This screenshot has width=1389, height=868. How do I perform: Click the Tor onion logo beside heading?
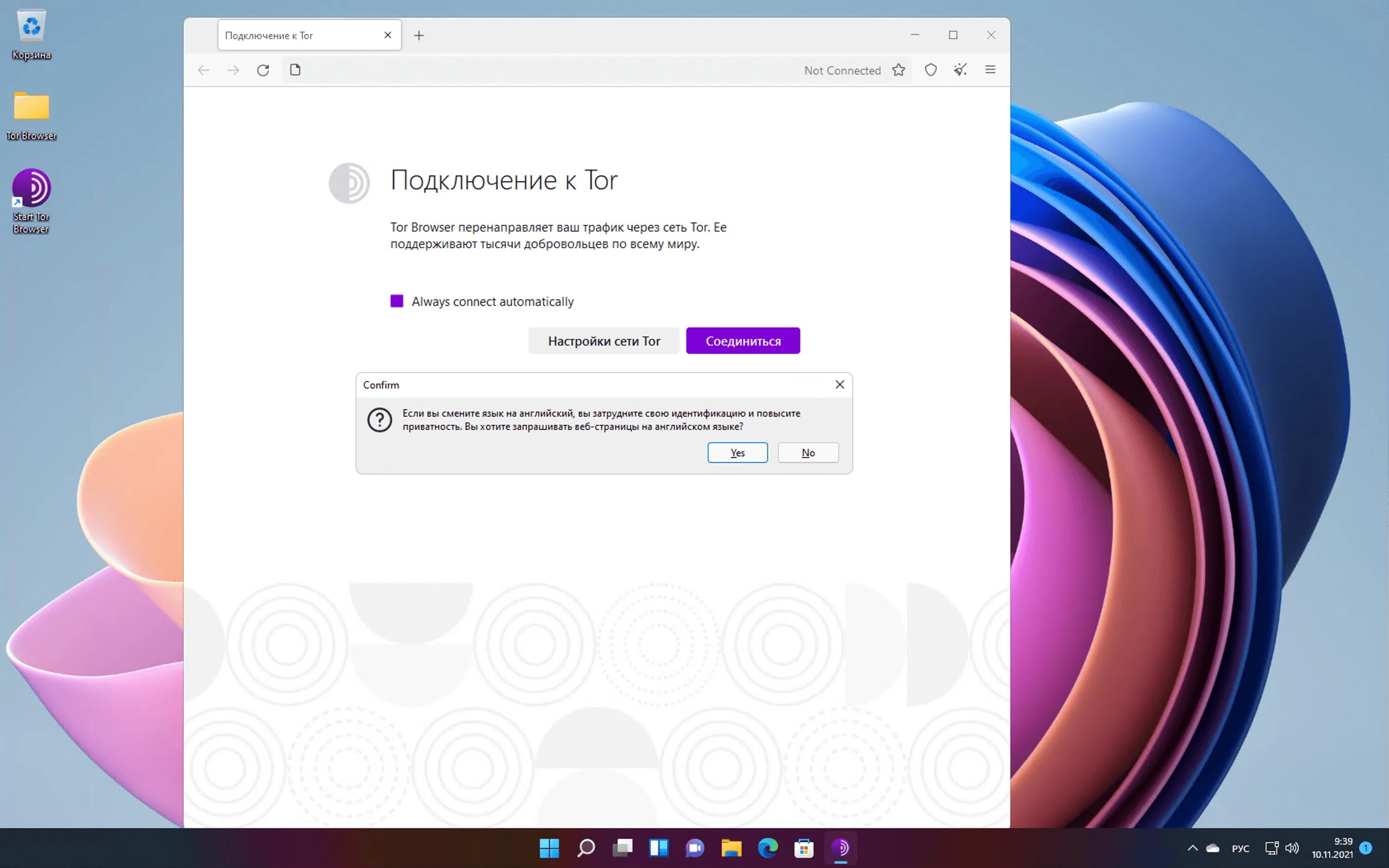(349, 183)
